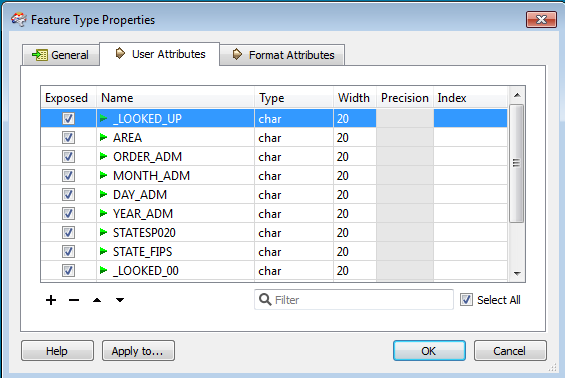Viewport: 565px width, 378px height.
Task: Open the Format Attributes tab
Action: [x=282, y=55]
